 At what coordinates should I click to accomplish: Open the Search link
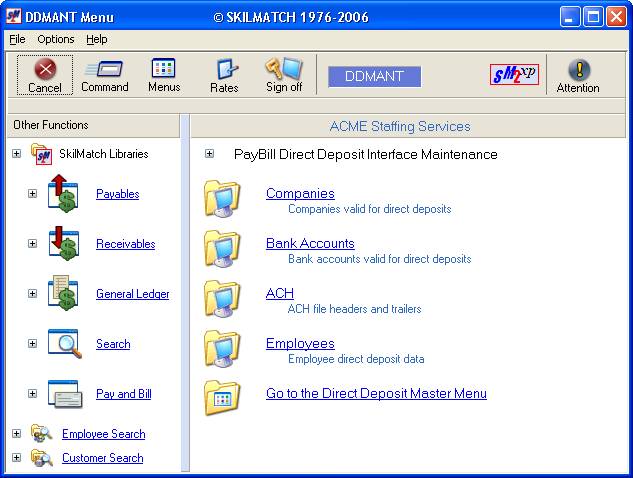[113, 344]
